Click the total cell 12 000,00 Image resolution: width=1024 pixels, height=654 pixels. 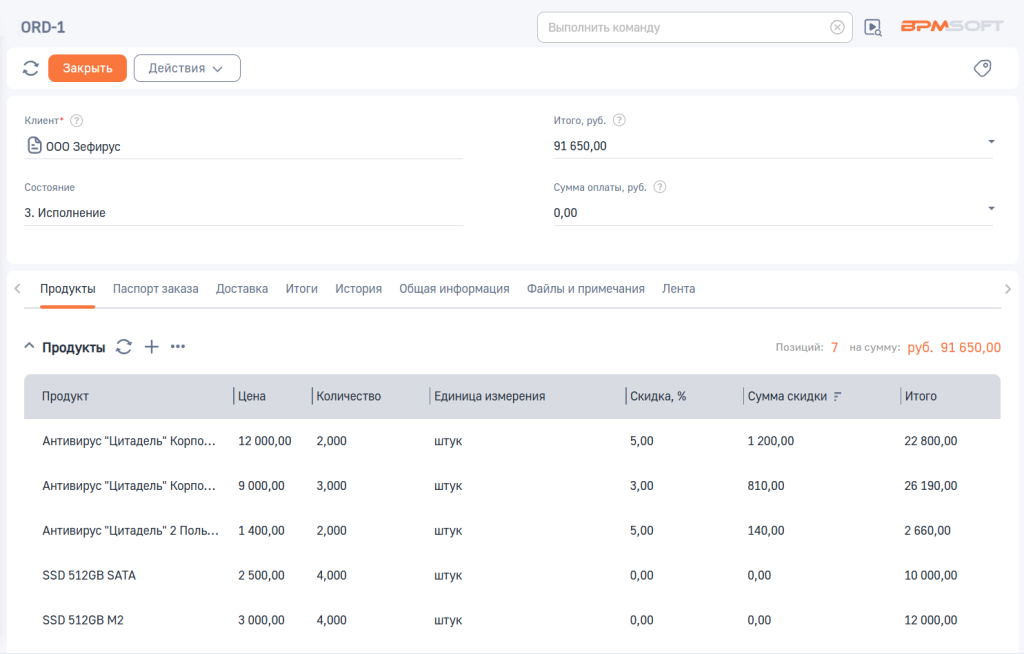[931, 620]
